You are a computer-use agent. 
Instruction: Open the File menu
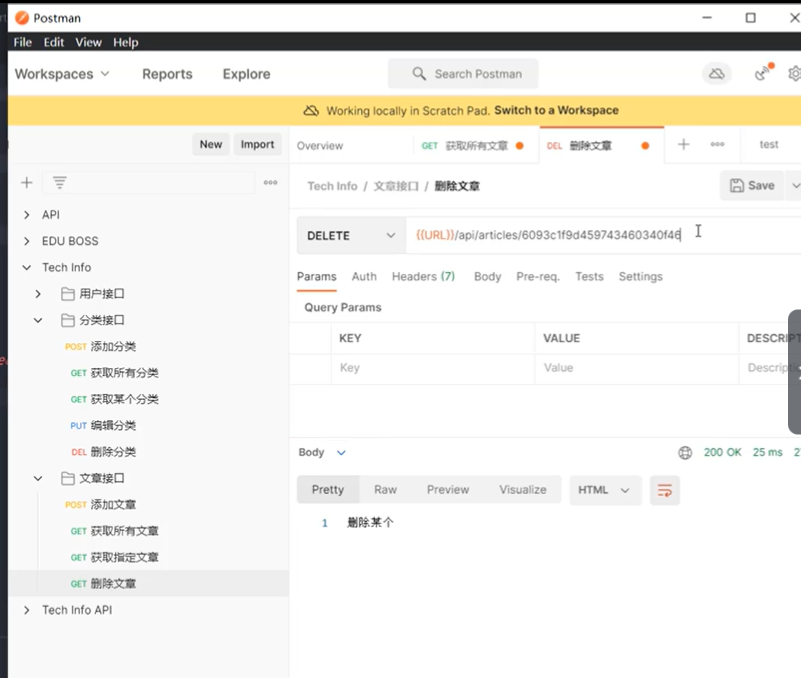(x=22, y=42)
